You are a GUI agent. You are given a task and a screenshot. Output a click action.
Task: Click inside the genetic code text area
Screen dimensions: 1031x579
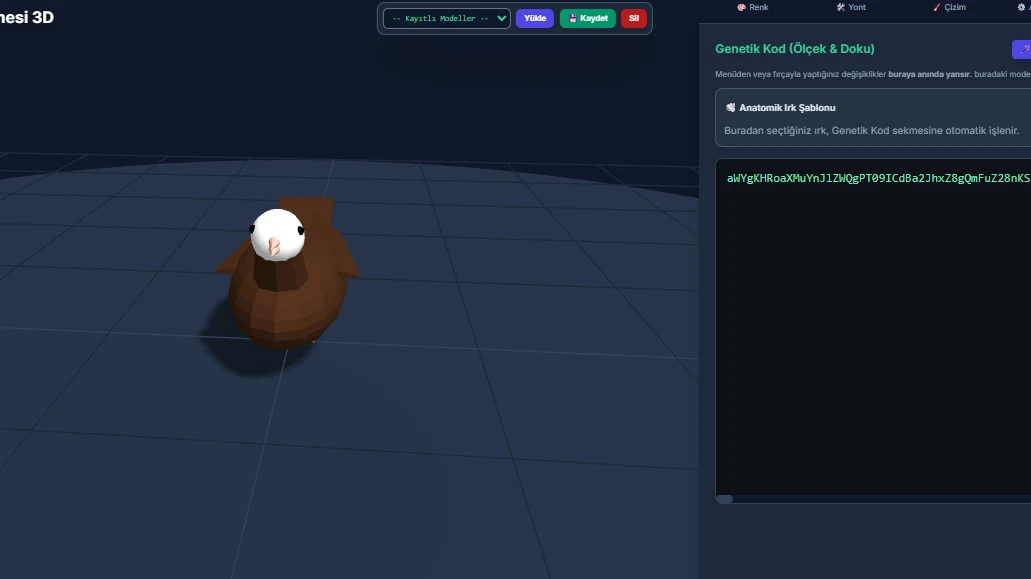(873, 329)
